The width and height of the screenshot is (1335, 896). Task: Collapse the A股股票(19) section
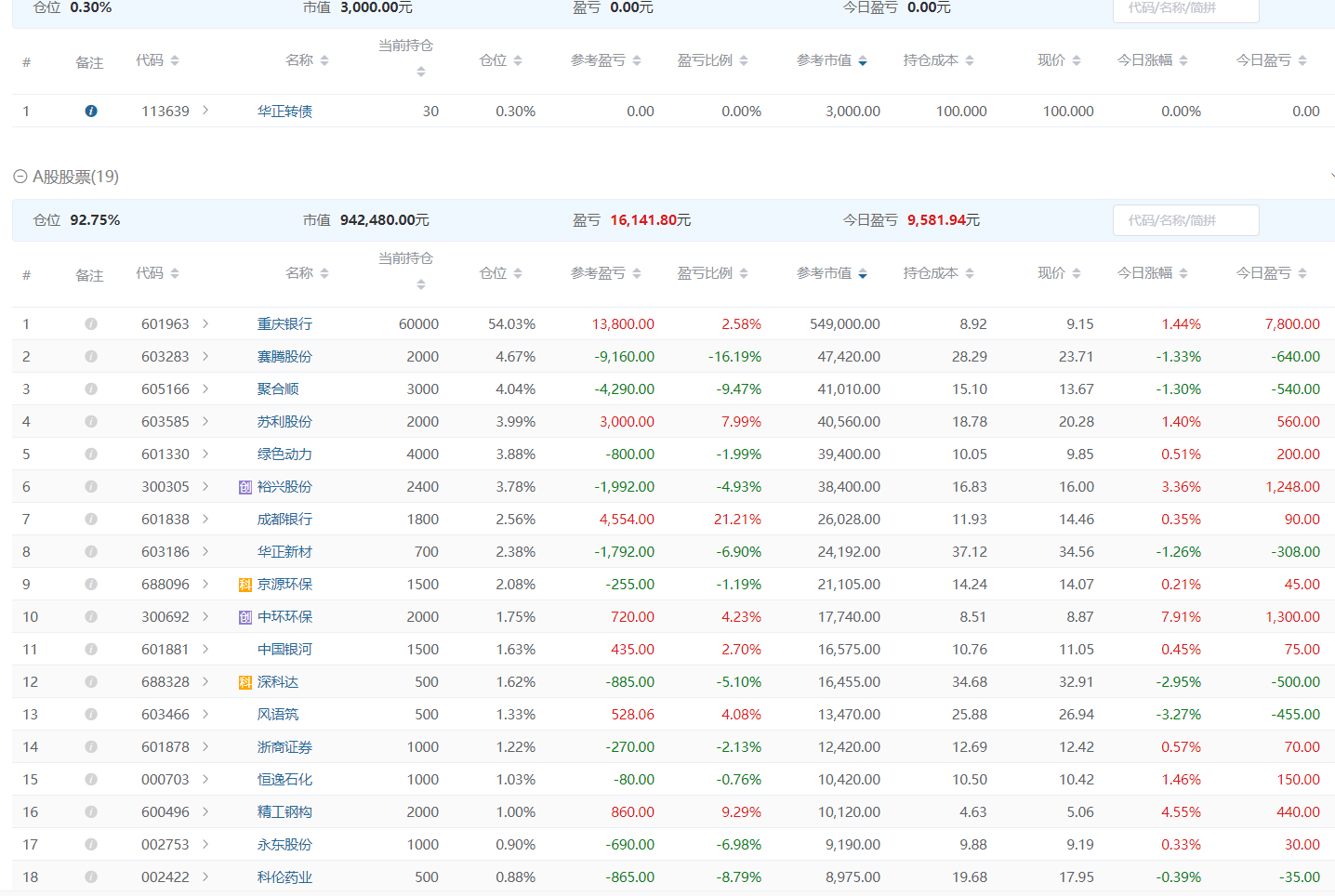[x=20, y=177]
